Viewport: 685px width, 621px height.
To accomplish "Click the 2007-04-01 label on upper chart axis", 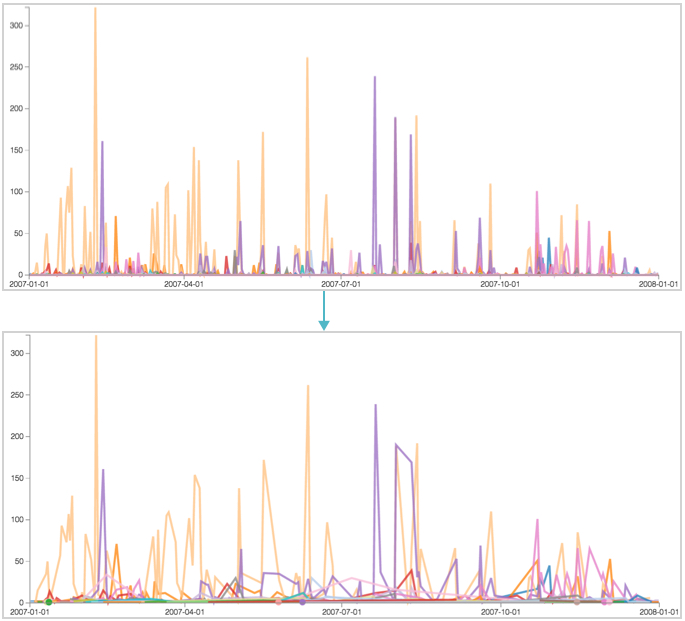I will point(184,284).
